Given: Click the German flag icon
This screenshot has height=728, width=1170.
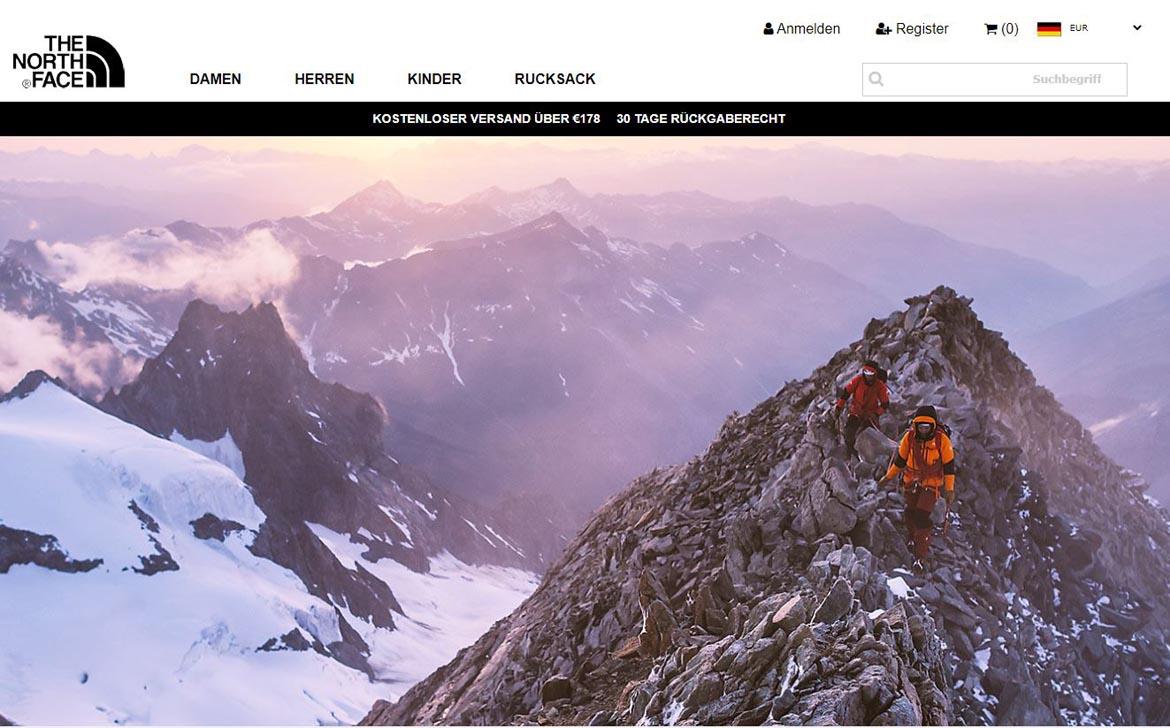Looking at the screenshot, I should (x=1048, y=29).
